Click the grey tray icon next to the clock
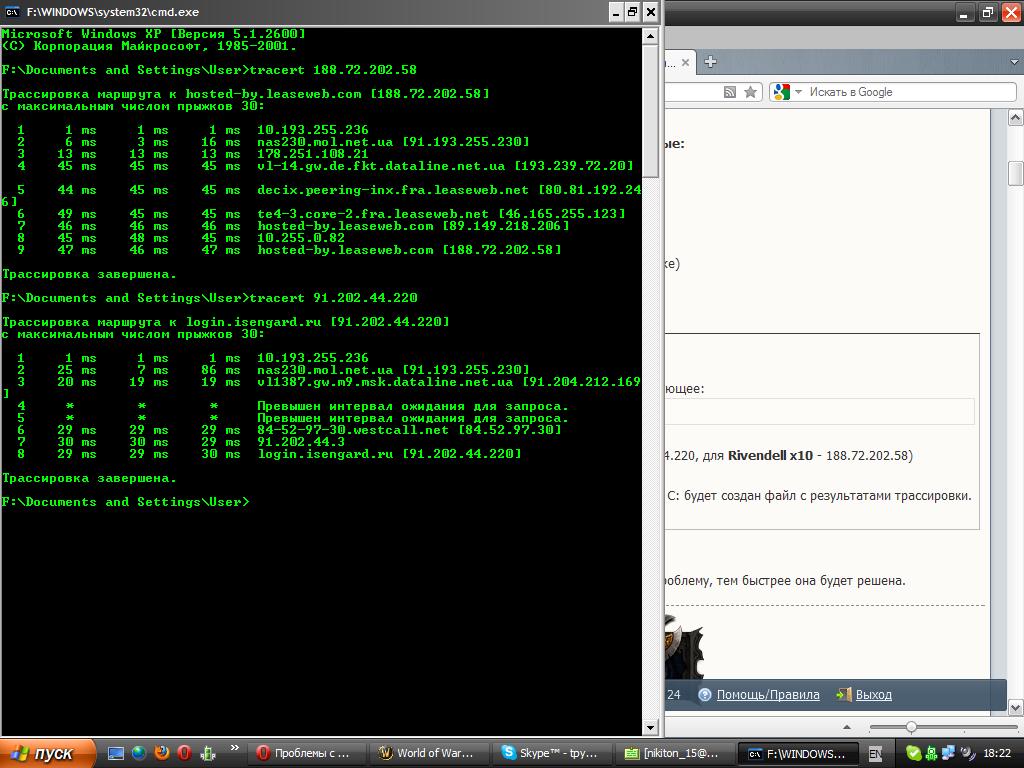 tap(966, 754)
